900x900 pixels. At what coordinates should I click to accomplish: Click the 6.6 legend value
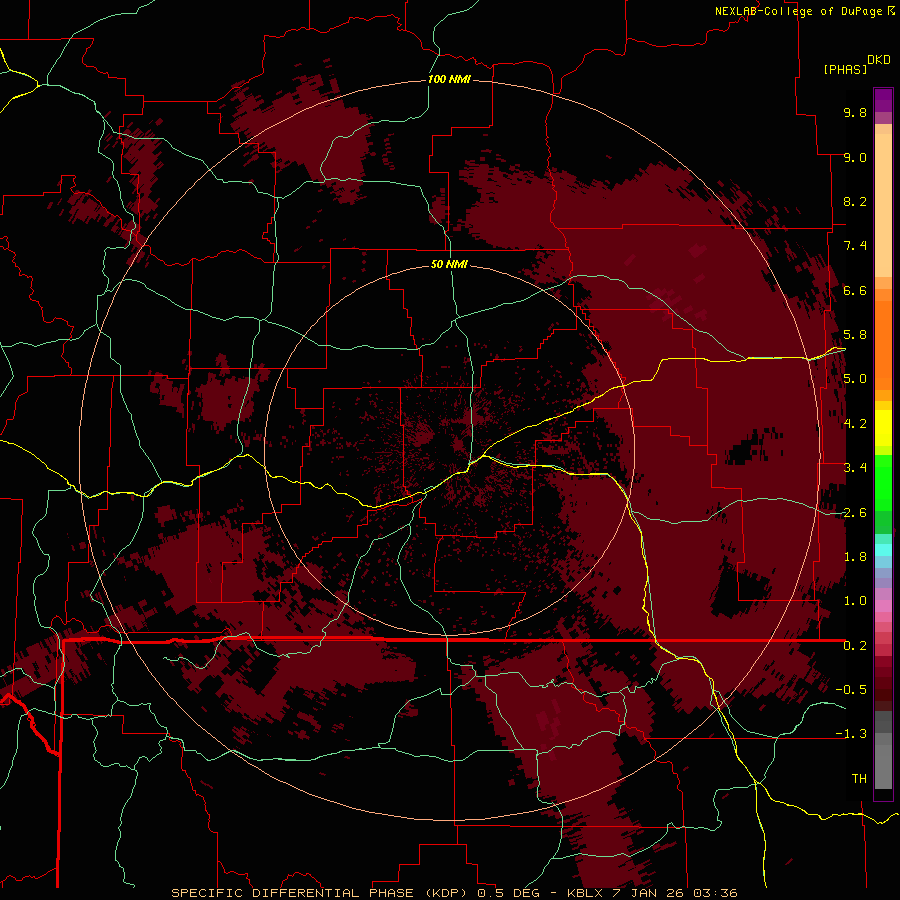[x=855, y=290]
